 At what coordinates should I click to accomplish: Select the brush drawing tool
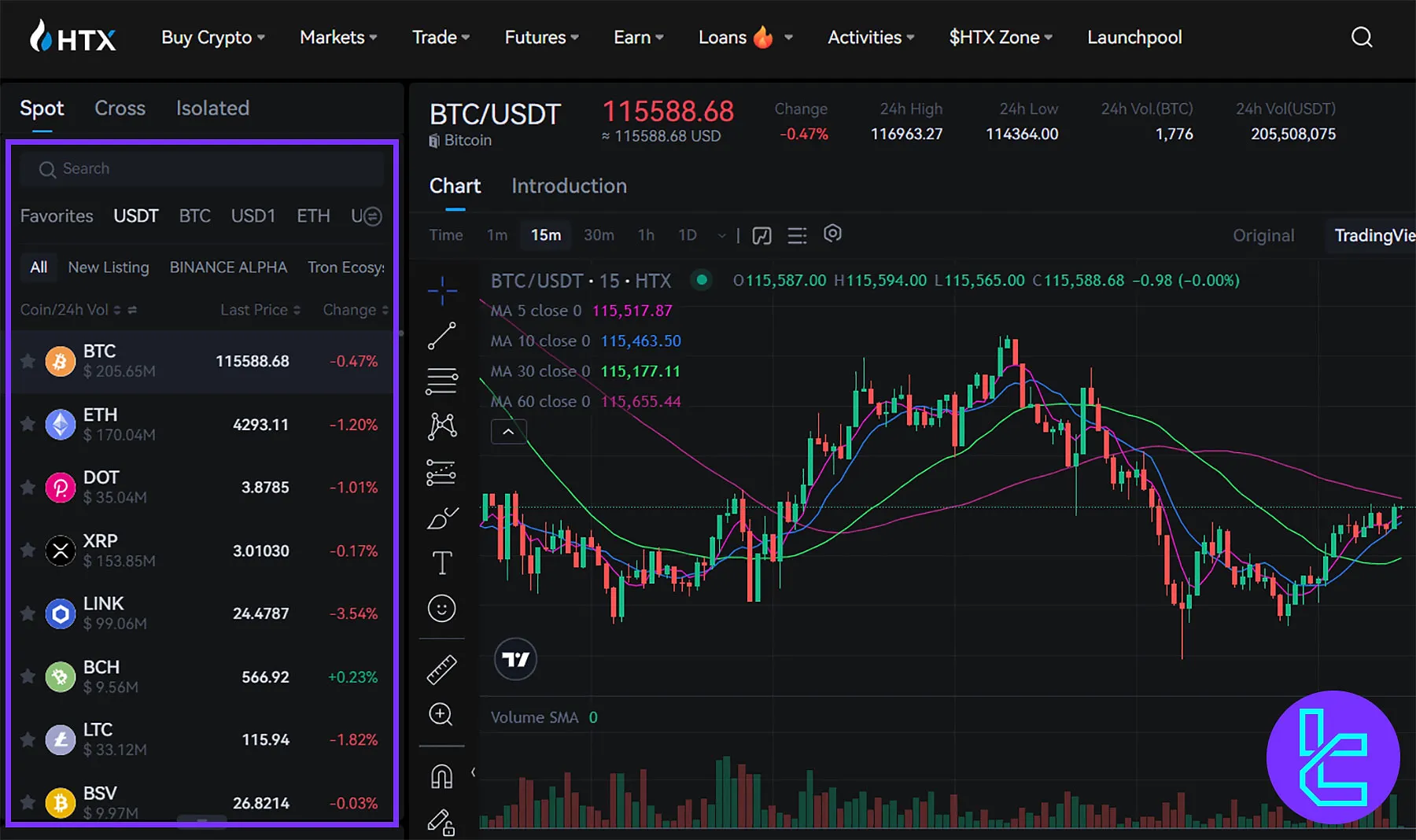coord(442,518)
